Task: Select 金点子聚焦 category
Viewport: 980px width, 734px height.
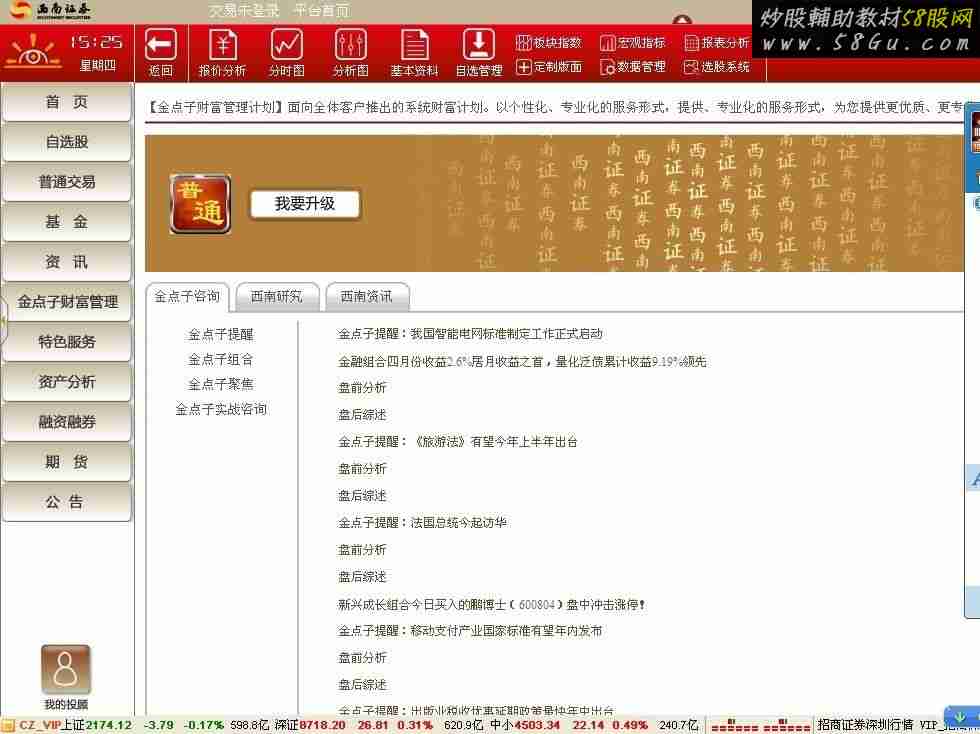Action: pyautogui.click(x=221, y=384)
